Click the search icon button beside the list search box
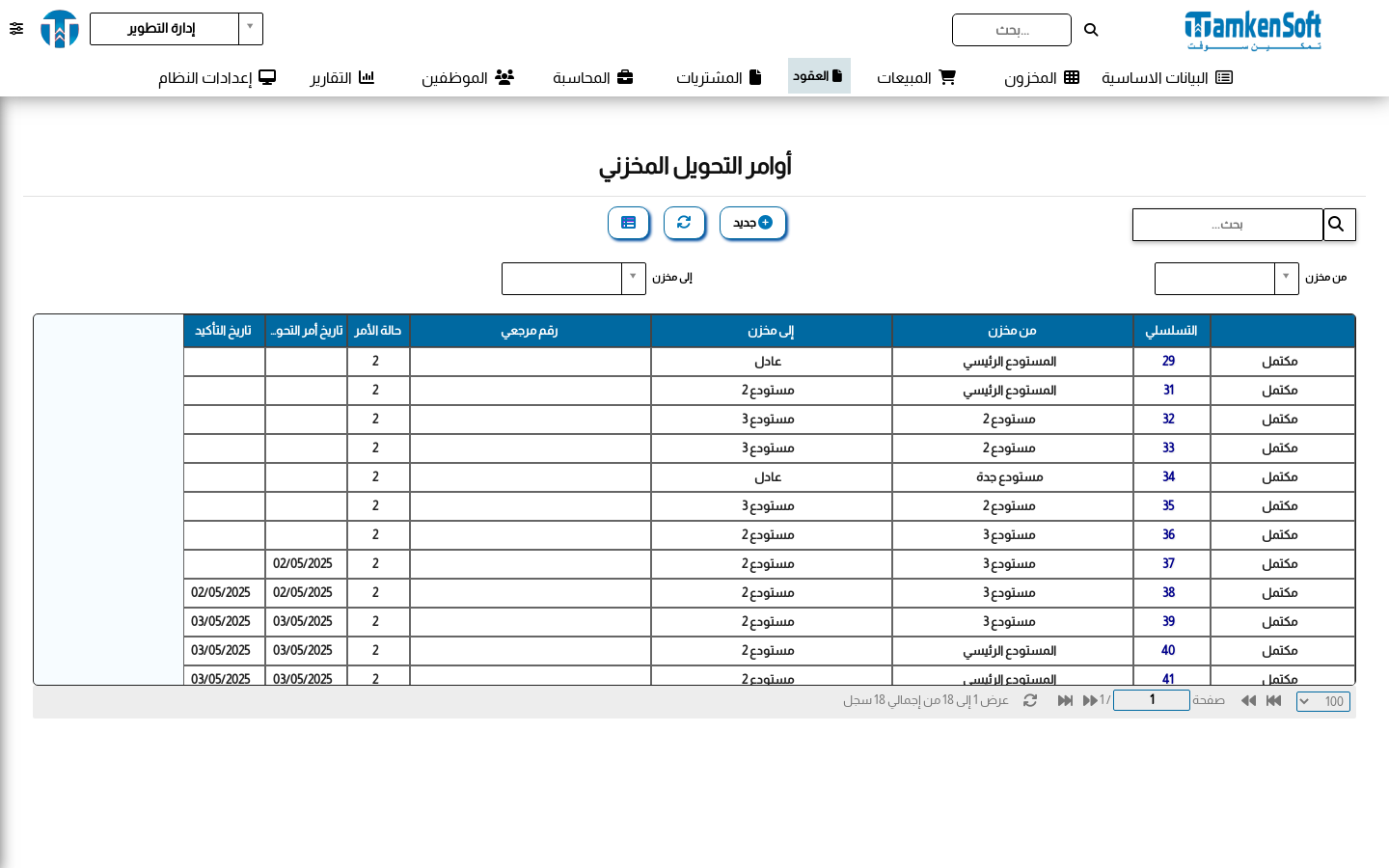Image resolution: width=1389 pixels, height=868 pixels. 1339,225
